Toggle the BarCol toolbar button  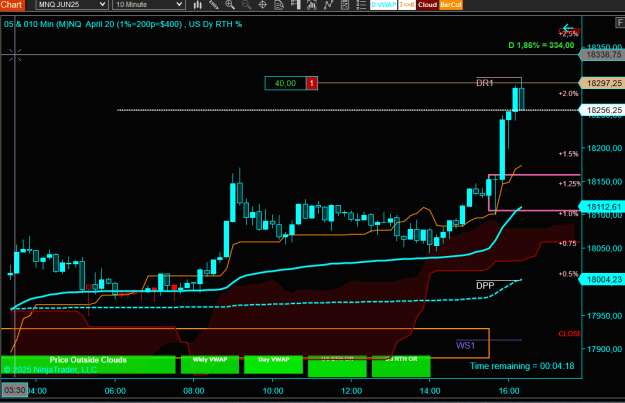[x=451, y=5]
